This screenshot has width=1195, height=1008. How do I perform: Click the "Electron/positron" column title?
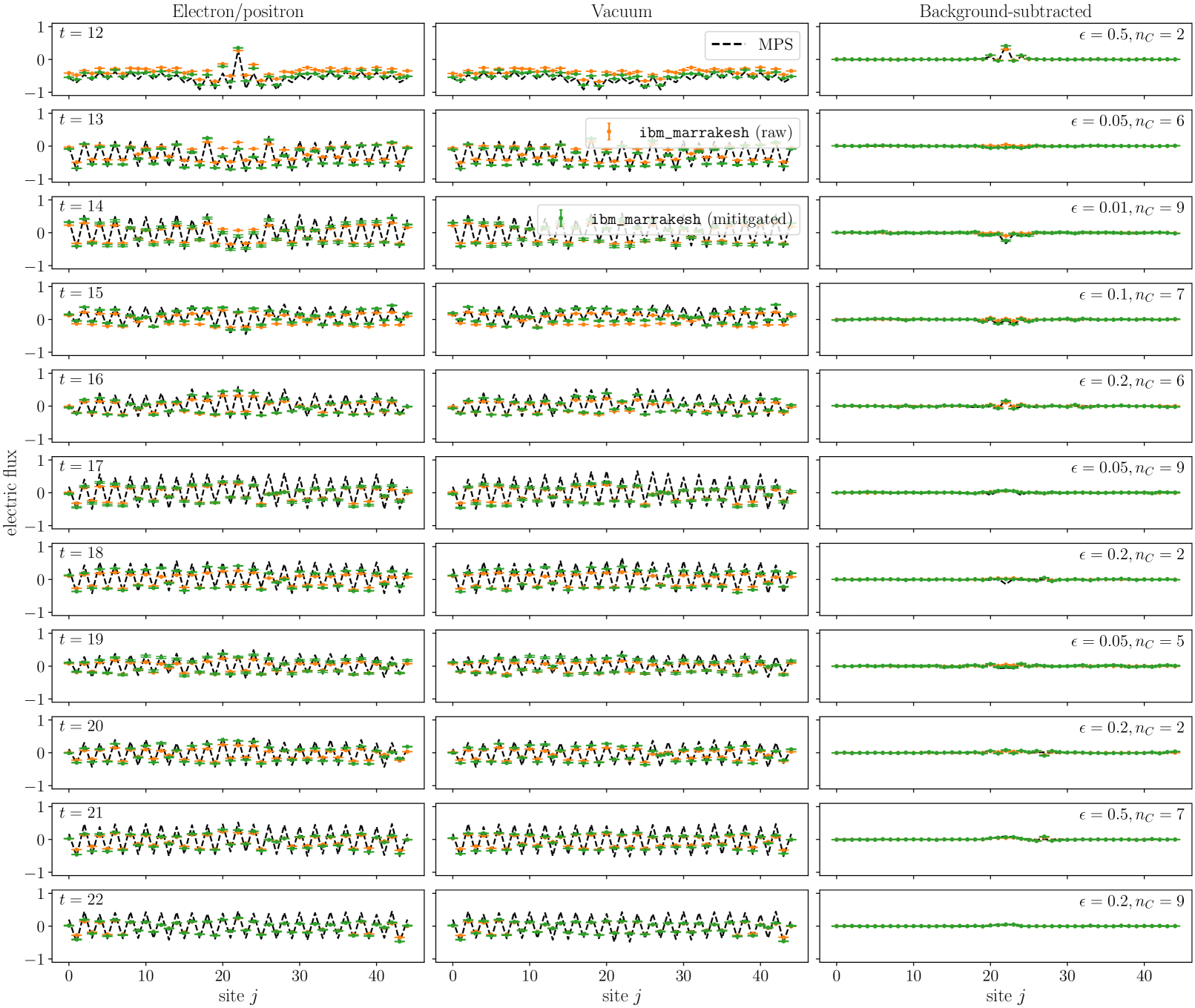coord(237,11)
